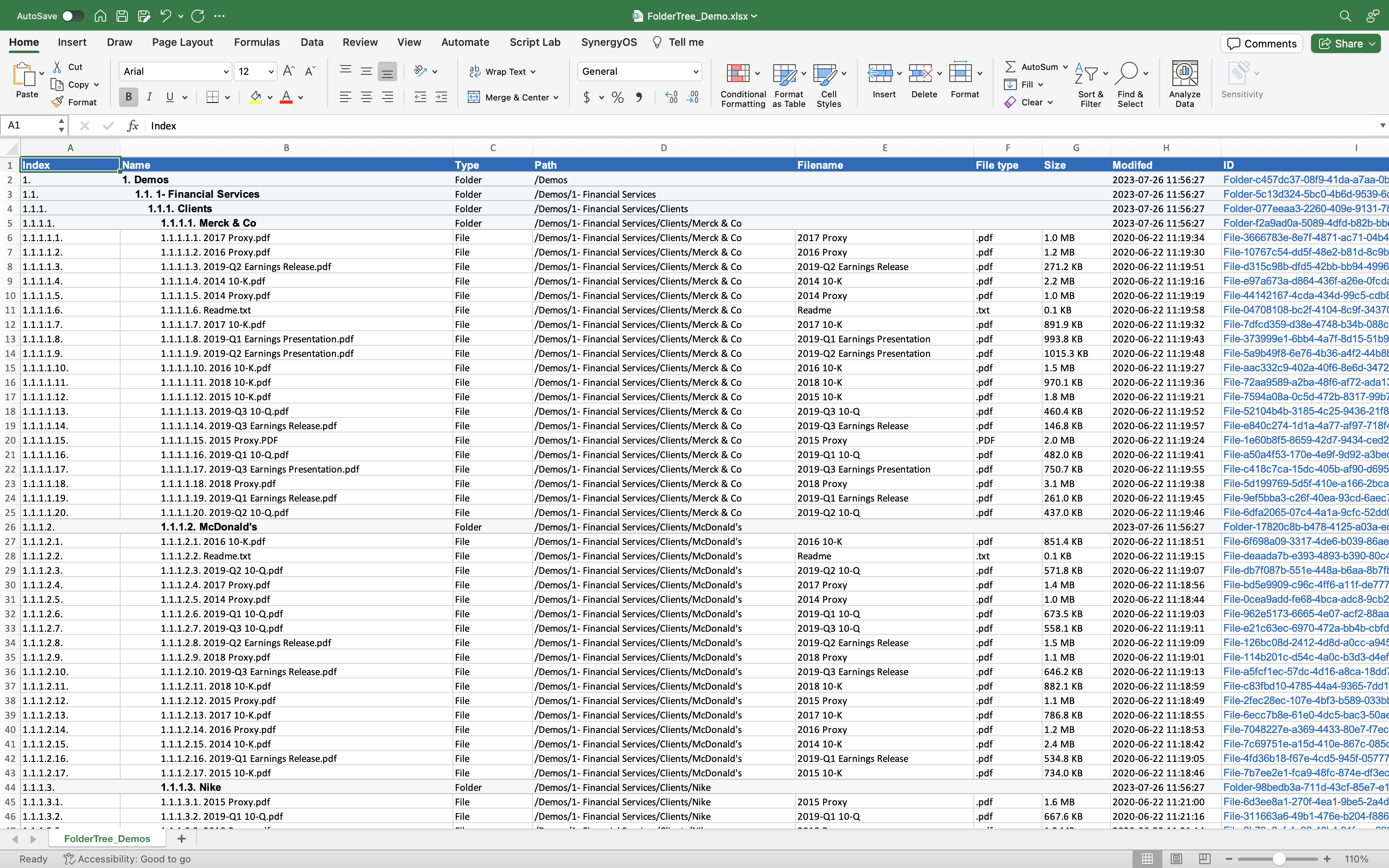
Task: Click the Undo arrow icon
Action: tap(166, 16)
